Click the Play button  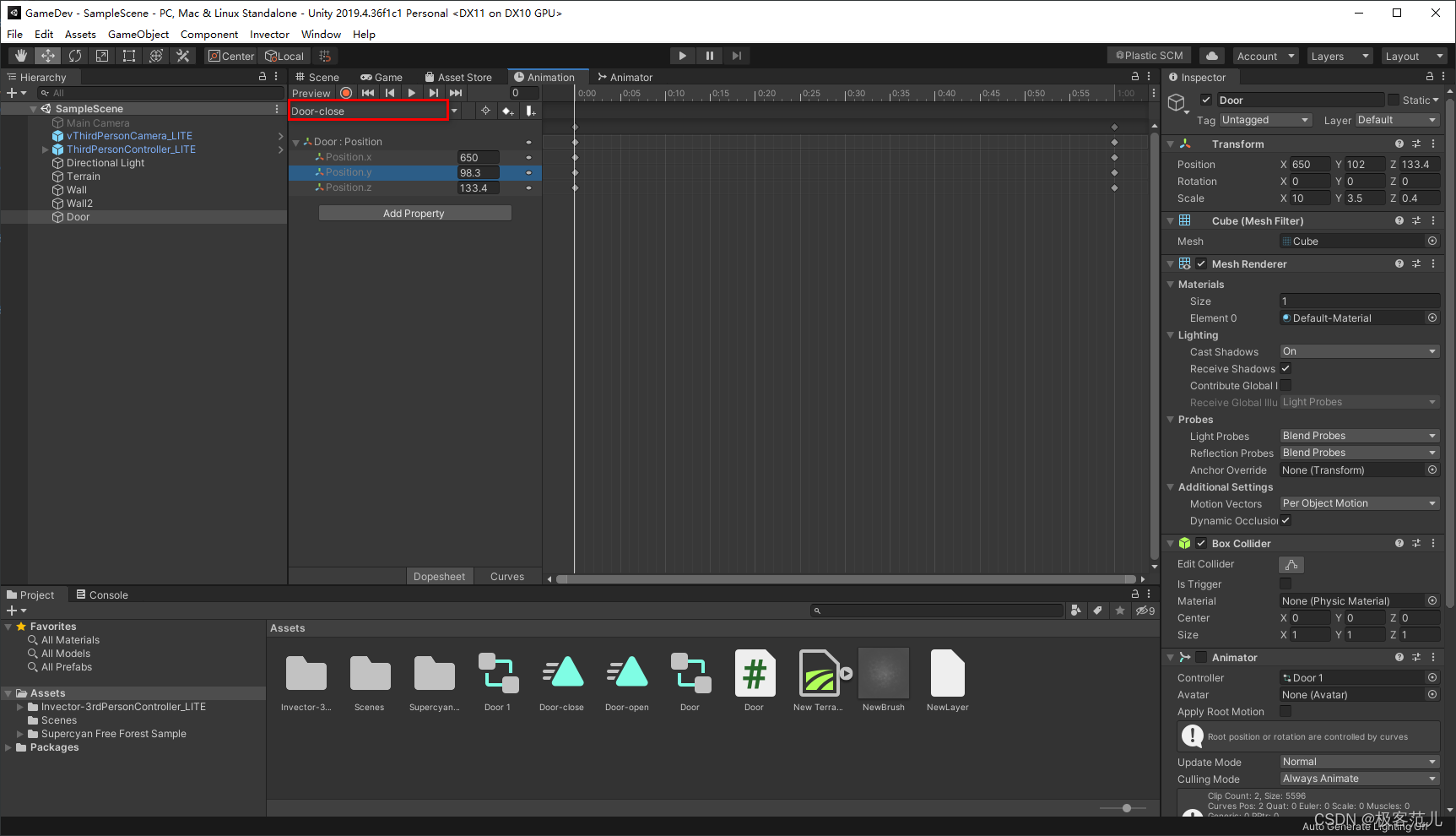tap(683, 56)
